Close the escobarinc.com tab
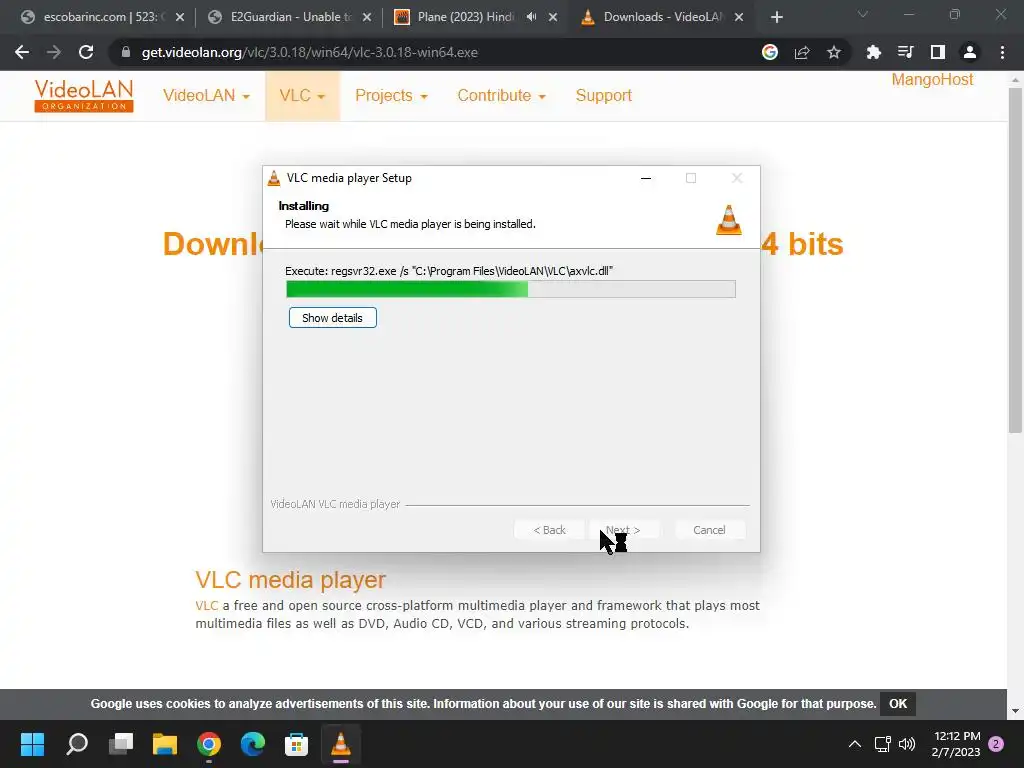This screenshot has width=1024, height=768. 180,17
